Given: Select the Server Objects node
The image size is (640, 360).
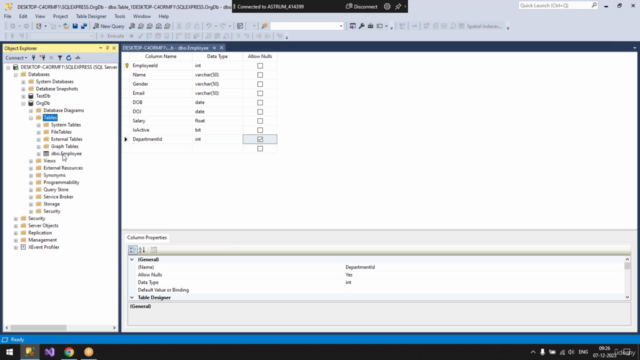Looking at the screenshot, I should (x=43, y=225).
